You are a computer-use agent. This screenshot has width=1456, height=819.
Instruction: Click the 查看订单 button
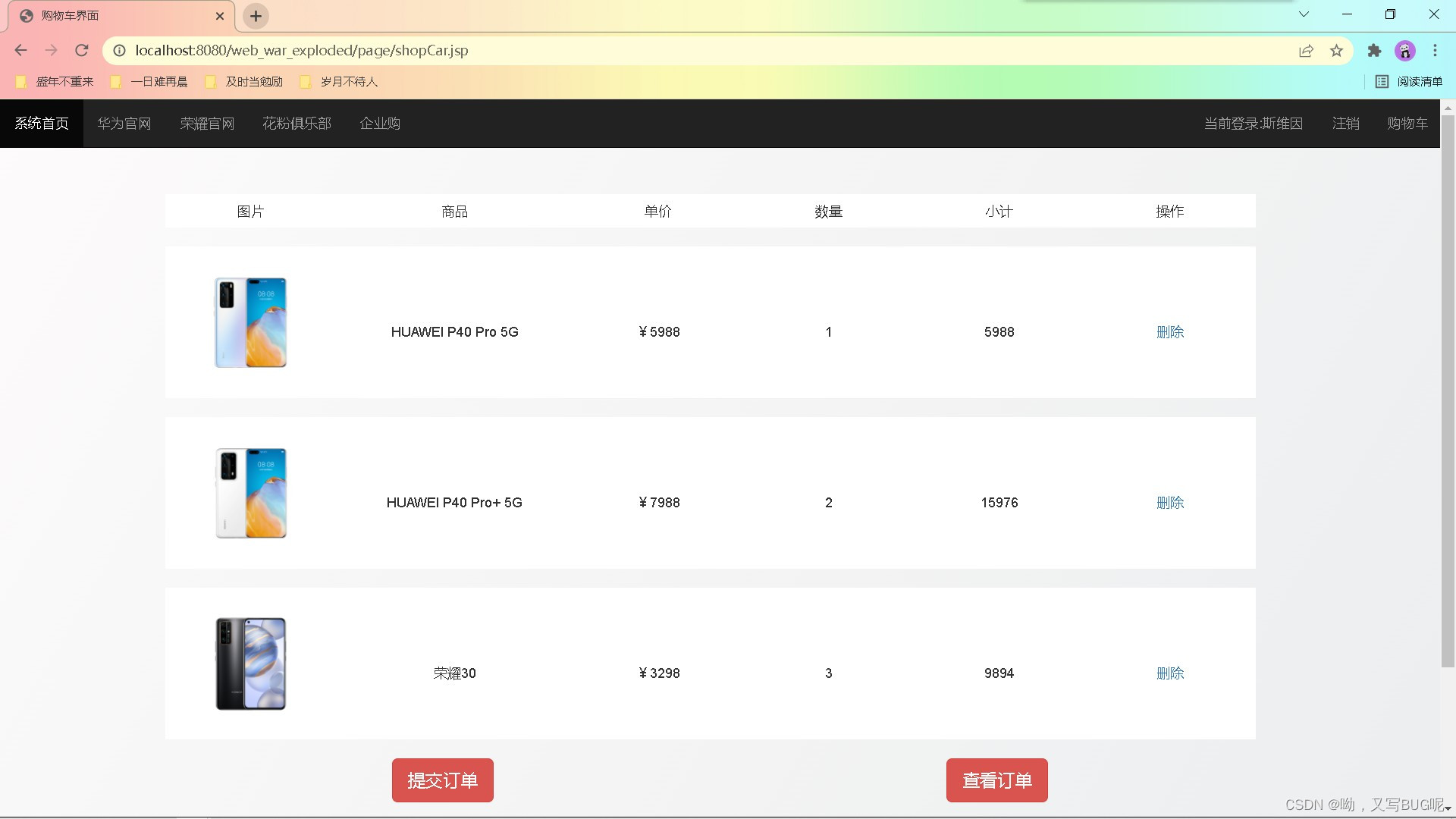click(x=996, y=780)
